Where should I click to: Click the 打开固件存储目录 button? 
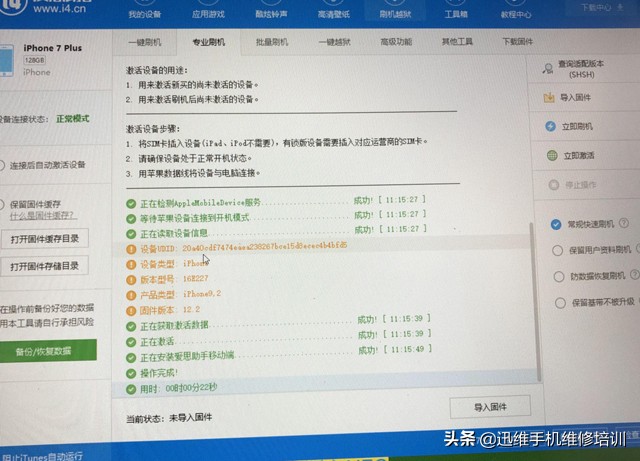(x=44, y=266)
